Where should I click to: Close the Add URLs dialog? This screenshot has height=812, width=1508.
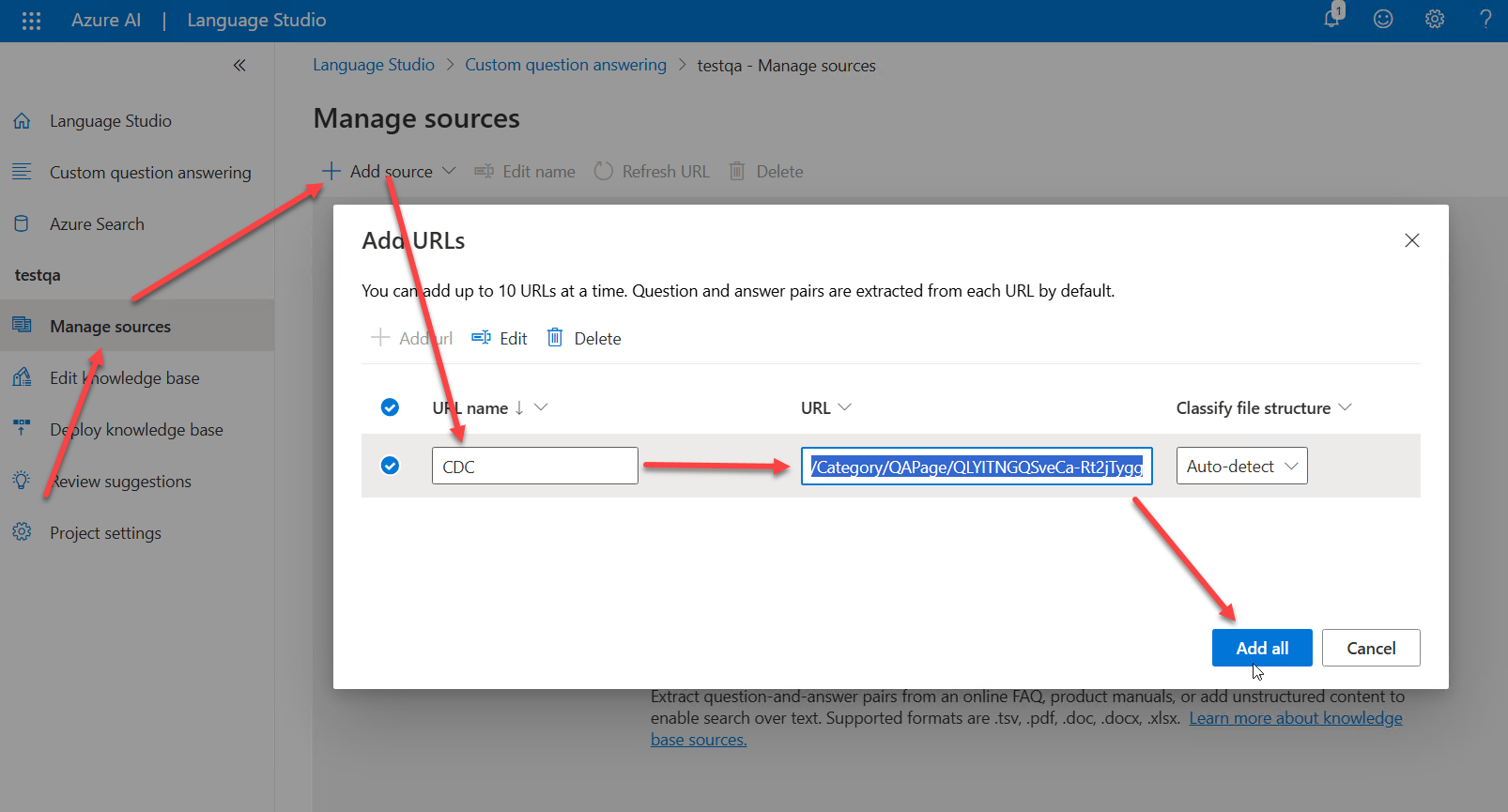1411,240
